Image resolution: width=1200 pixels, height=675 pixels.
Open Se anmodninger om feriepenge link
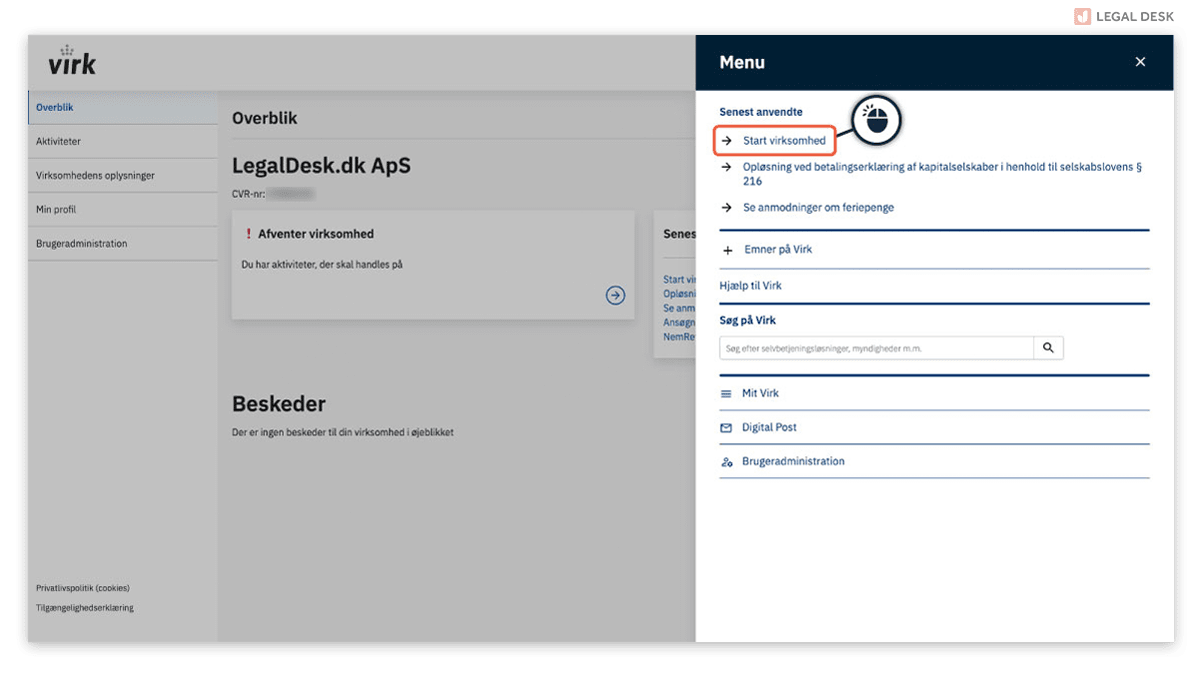pos(818,208)
